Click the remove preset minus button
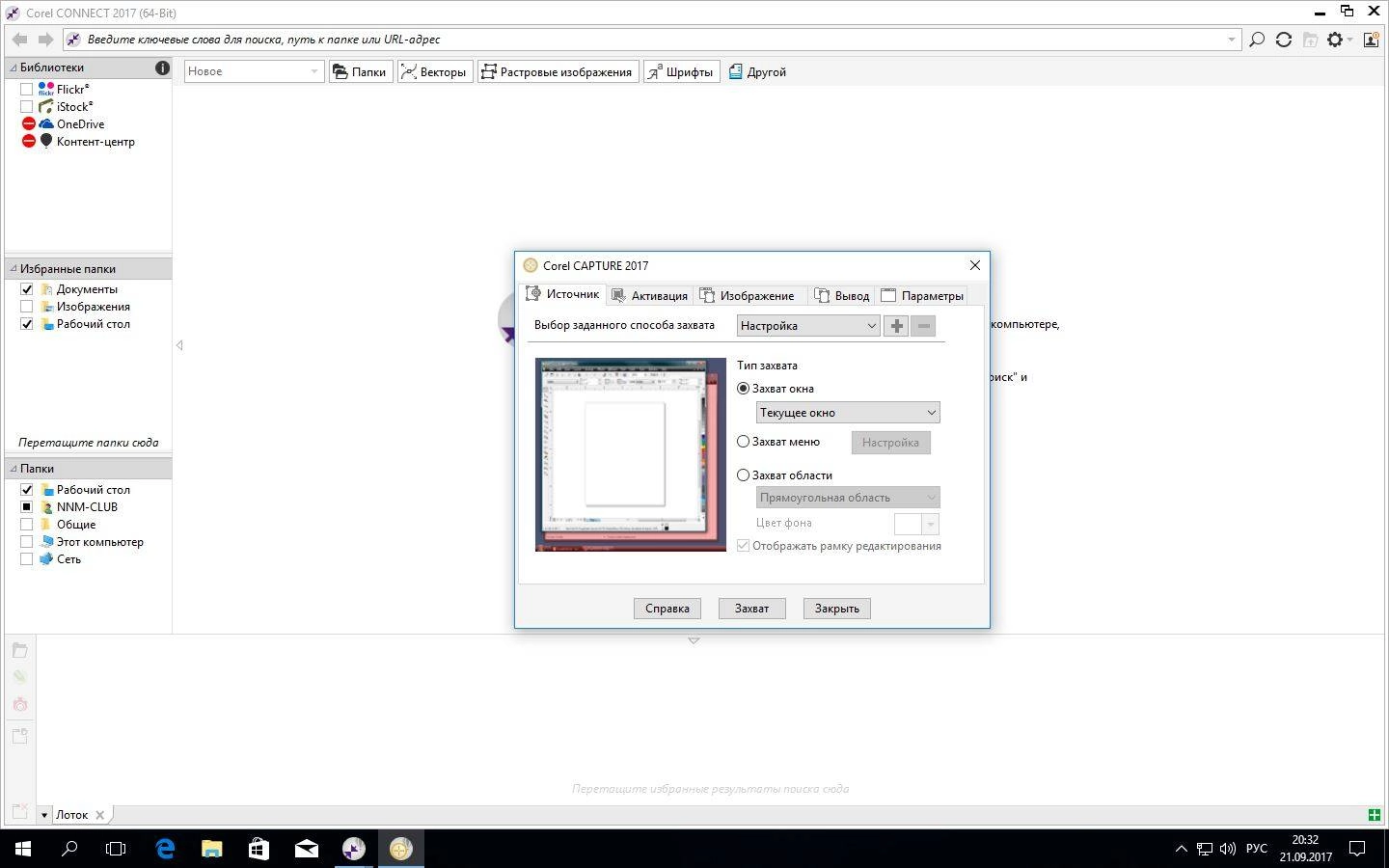Image resolution: width=1389 pixels, height=868 pixels. click(923, 326)
